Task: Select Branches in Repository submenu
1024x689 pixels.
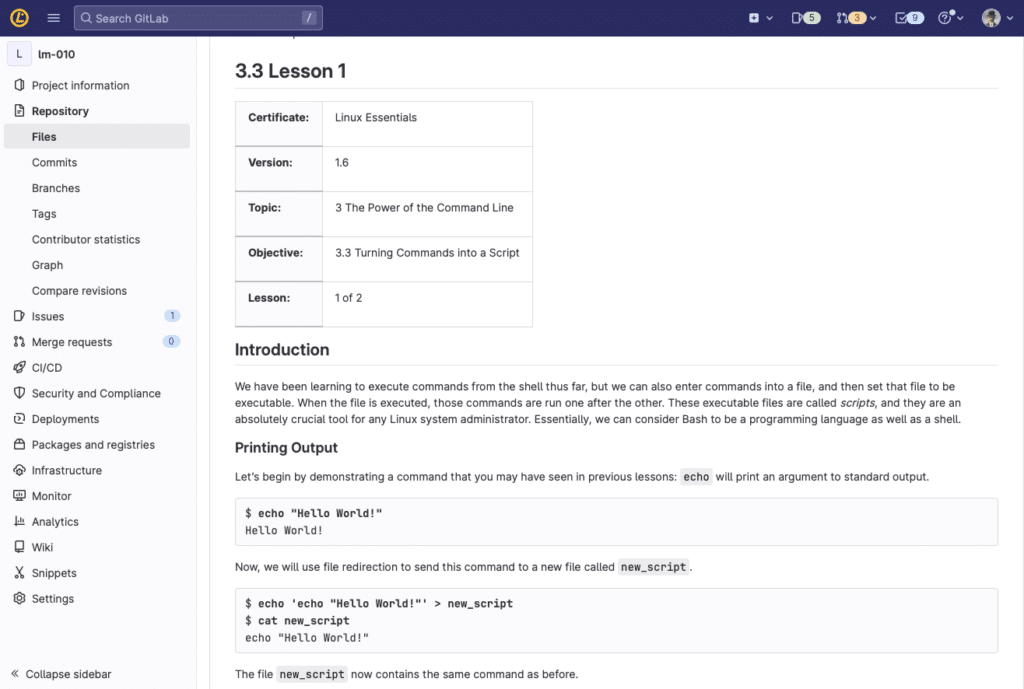Action: (x=56, y=188)
